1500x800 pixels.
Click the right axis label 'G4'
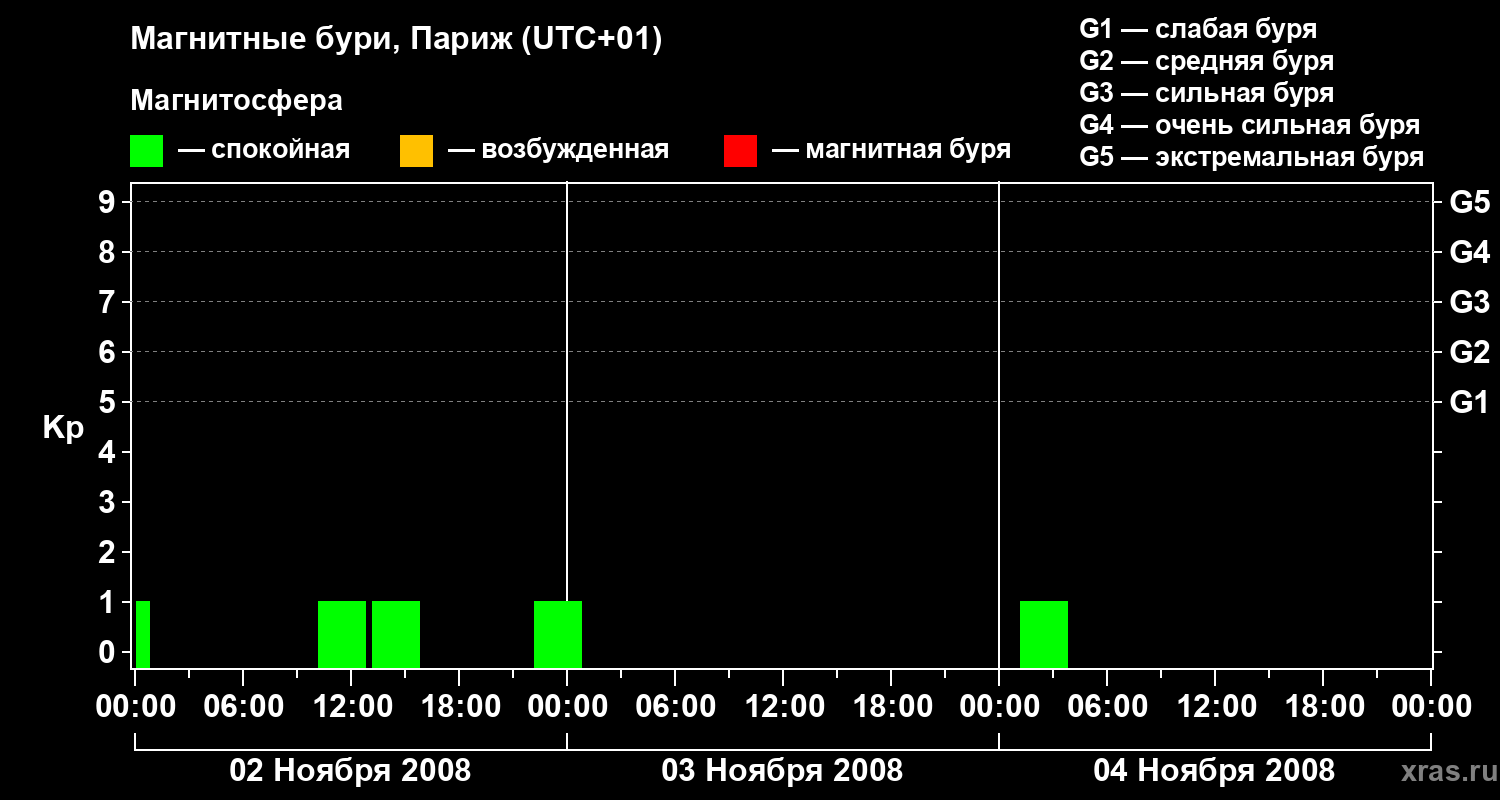pyautogui.click(x=1470, y=253)
